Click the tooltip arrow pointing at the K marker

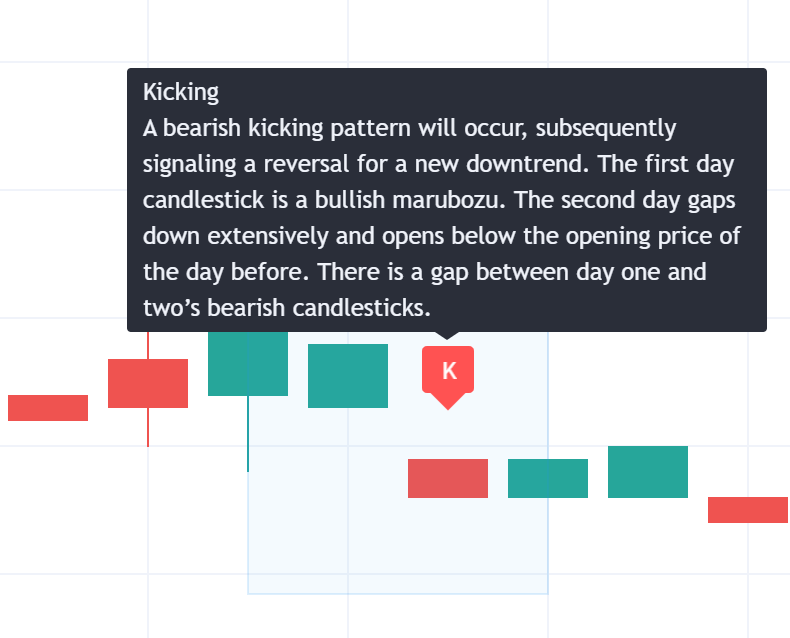[448, 337]
